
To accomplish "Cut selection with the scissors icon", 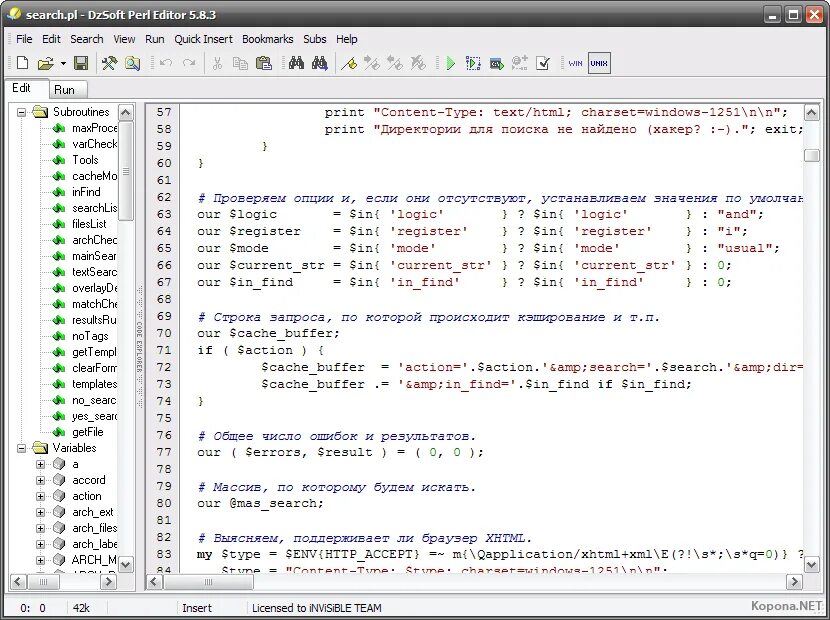I will [217, 64].
